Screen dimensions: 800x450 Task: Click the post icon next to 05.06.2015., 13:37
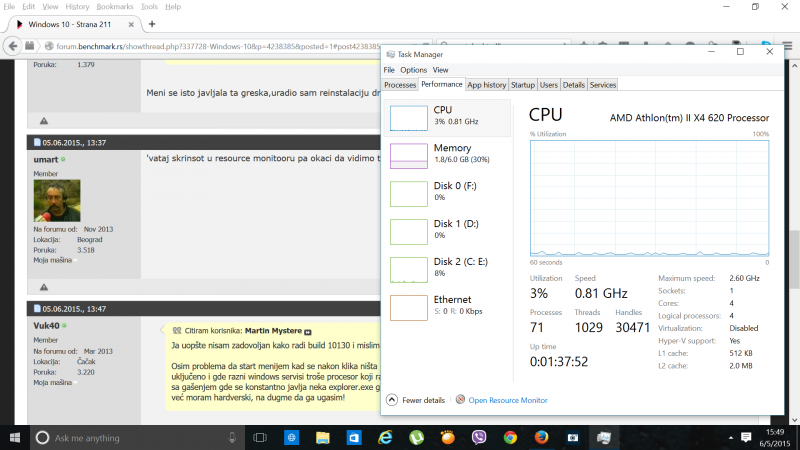click(x=37, y=142)
